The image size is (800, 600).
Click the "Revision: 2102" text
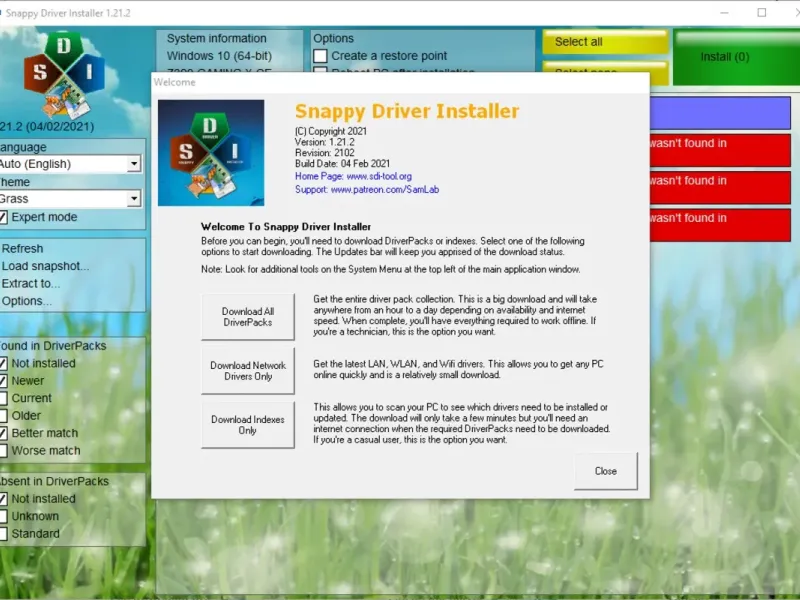tap(324, 153)
